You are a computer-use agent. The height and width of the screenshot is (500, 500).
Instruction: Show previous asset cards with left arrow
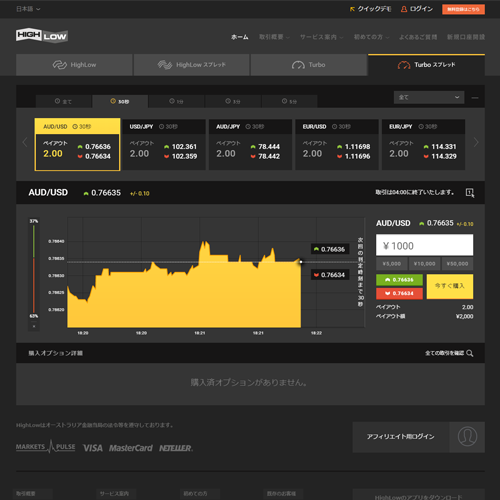(x=25, y=143)
